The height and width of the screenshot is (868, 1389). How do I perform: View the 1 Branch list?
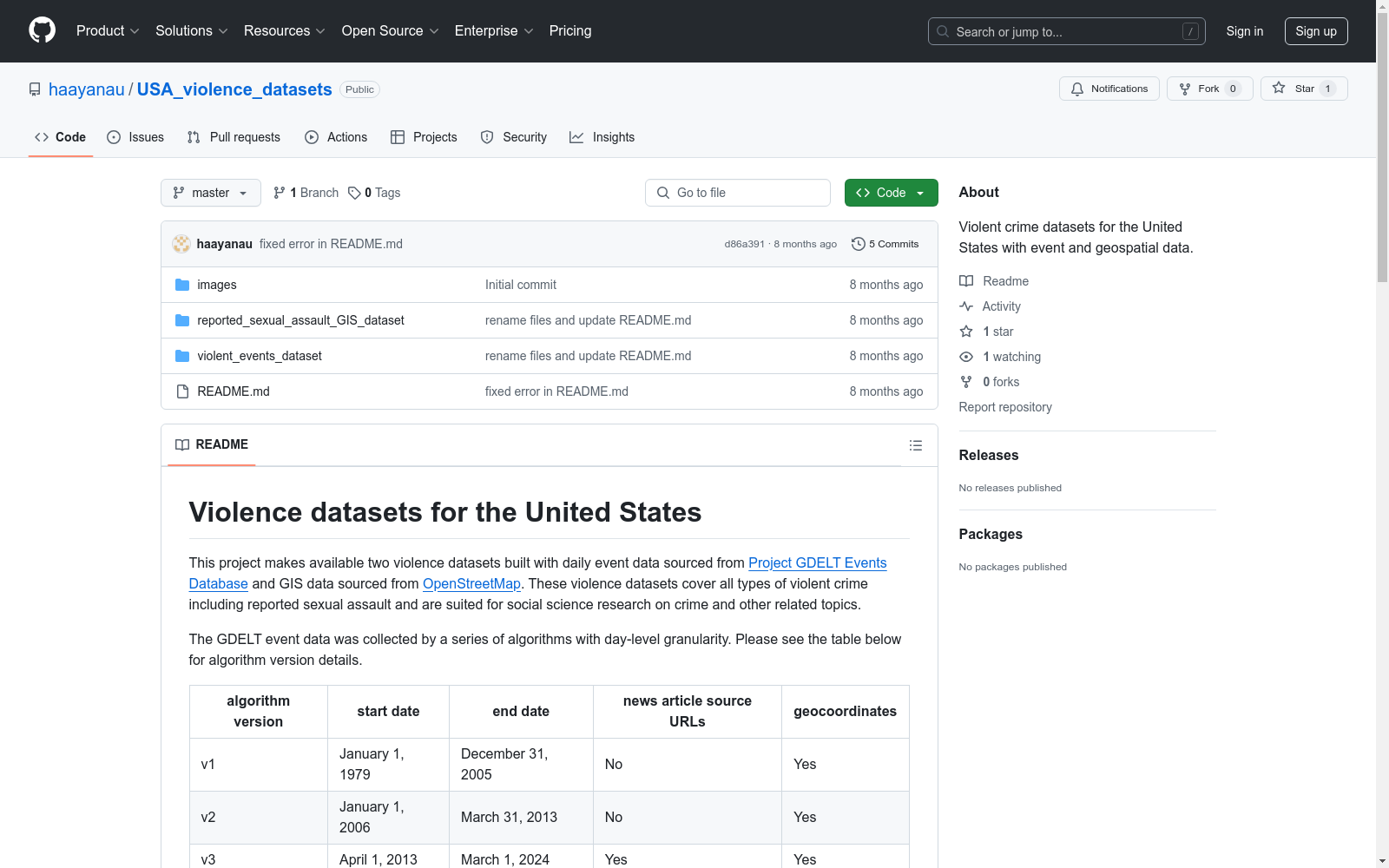click(306, 193)
